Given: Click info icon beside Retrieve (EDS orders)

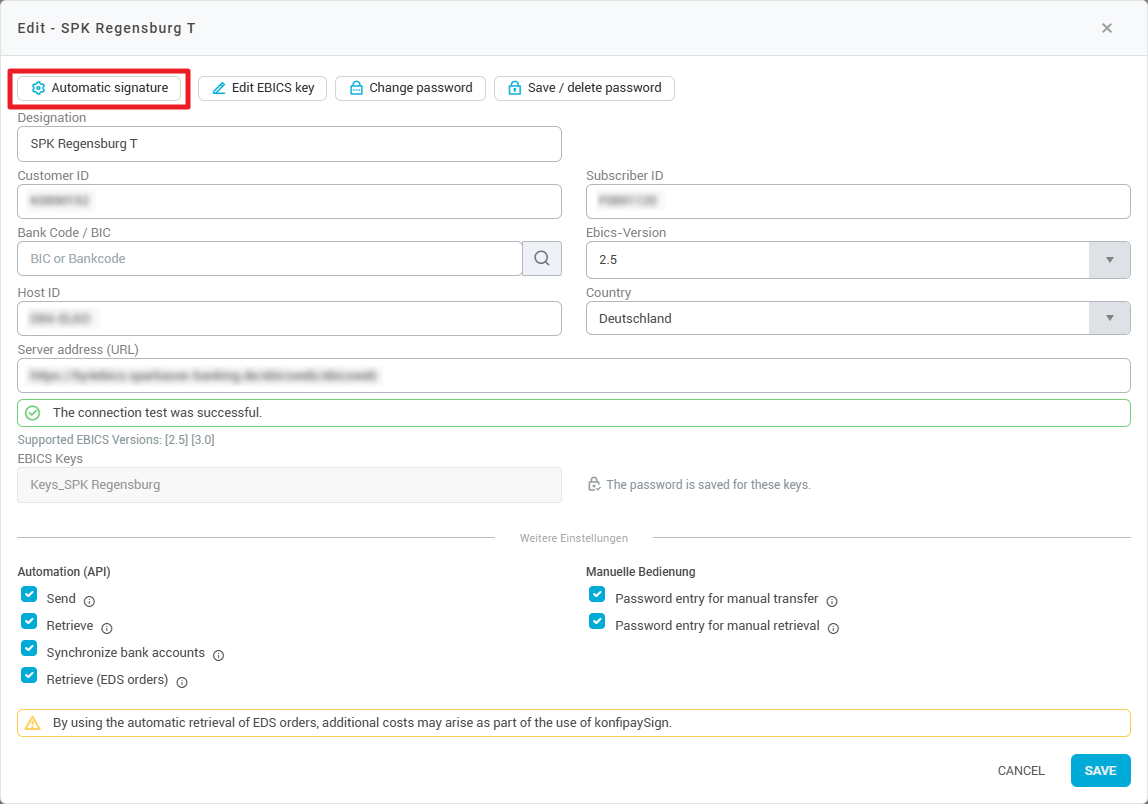Looking at the screenshot, I should coord(182,682).
